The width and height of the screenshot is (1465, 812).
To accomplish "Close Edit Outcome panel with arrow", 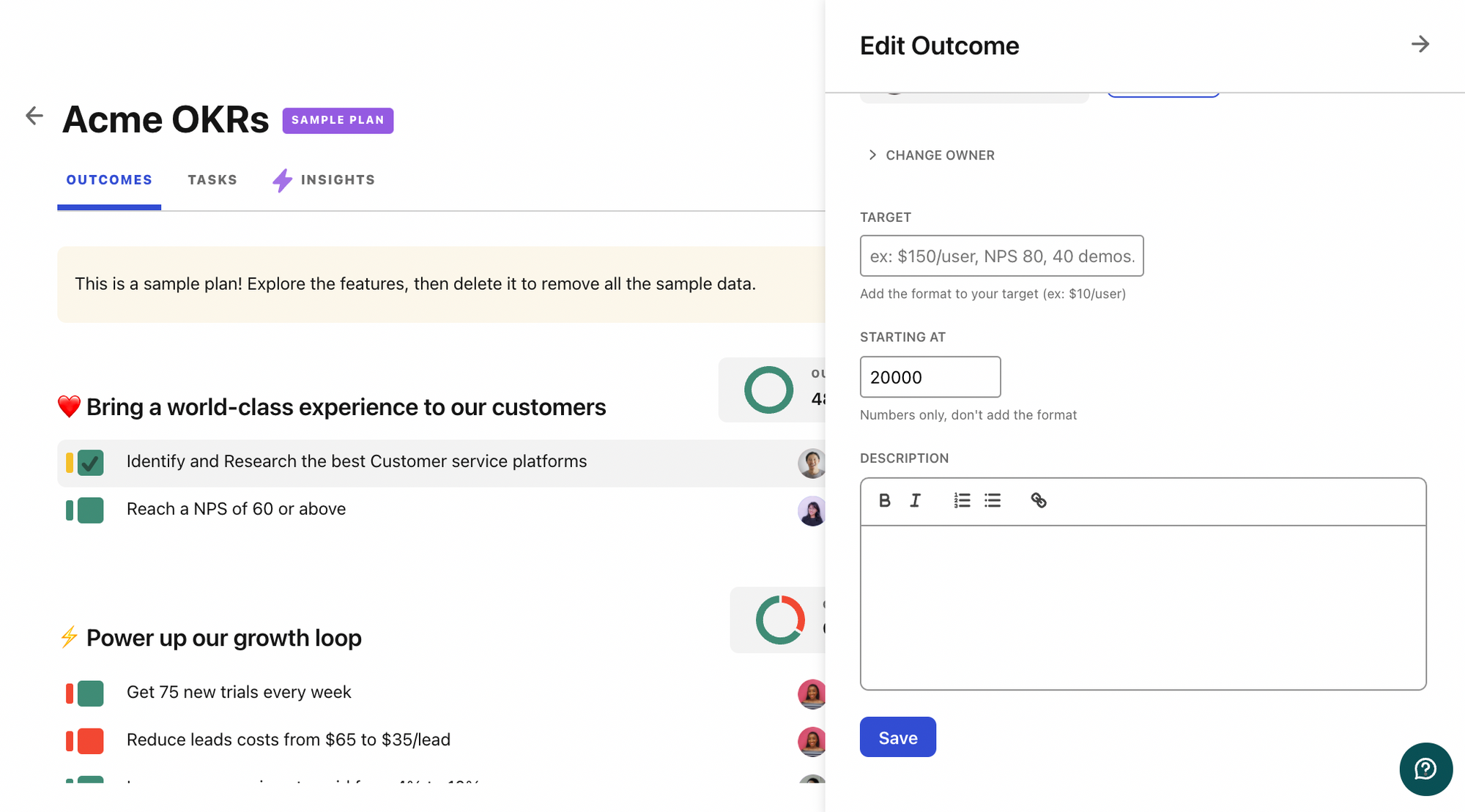I will tap(1420, 45).
